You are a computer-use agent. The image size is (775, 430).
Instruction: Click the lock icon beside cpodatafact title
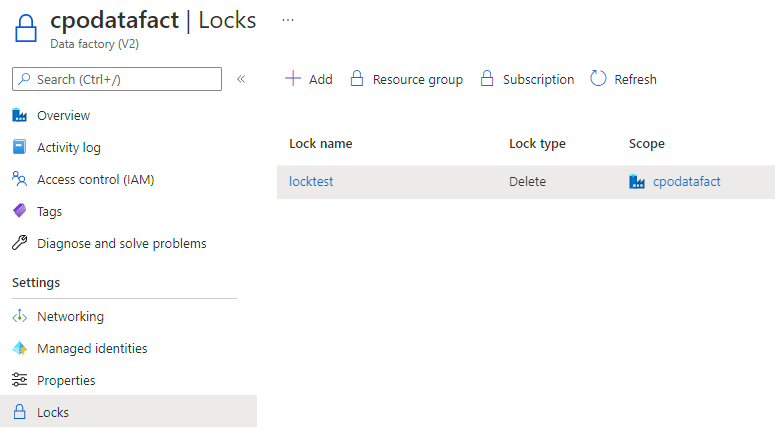click(26, 28)
